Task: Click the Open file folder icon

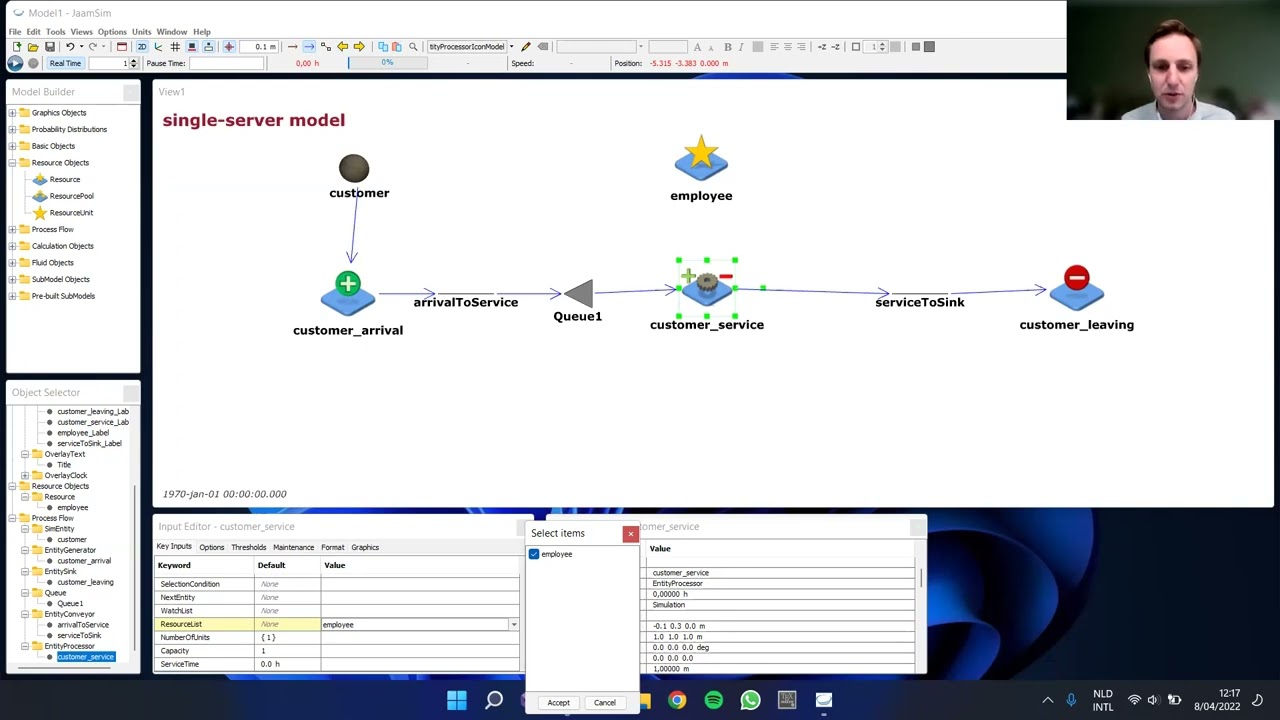Action: 33,46
